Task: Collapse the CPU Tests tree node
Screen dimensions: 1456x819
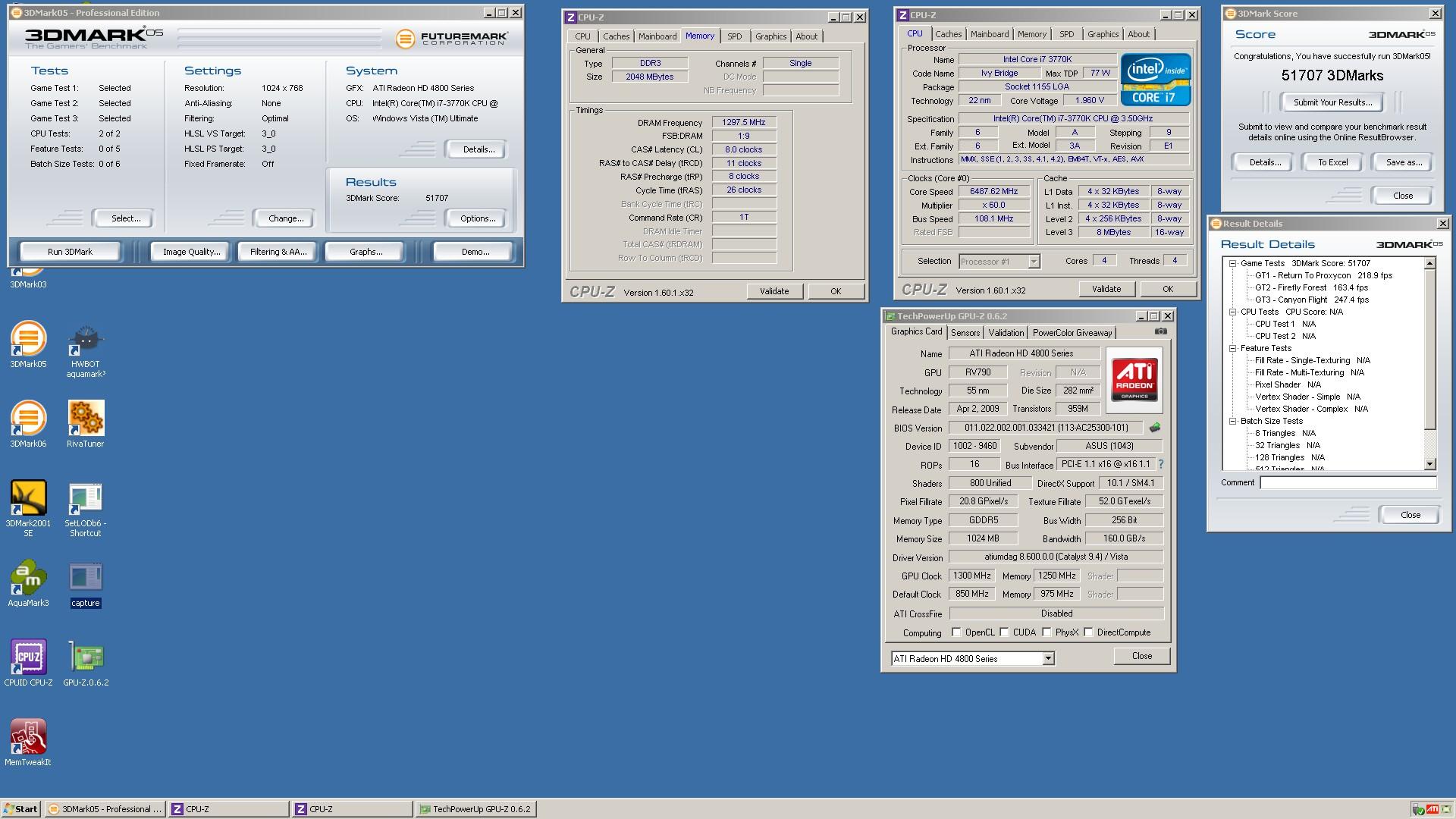Action: (x=1232, y=312)
